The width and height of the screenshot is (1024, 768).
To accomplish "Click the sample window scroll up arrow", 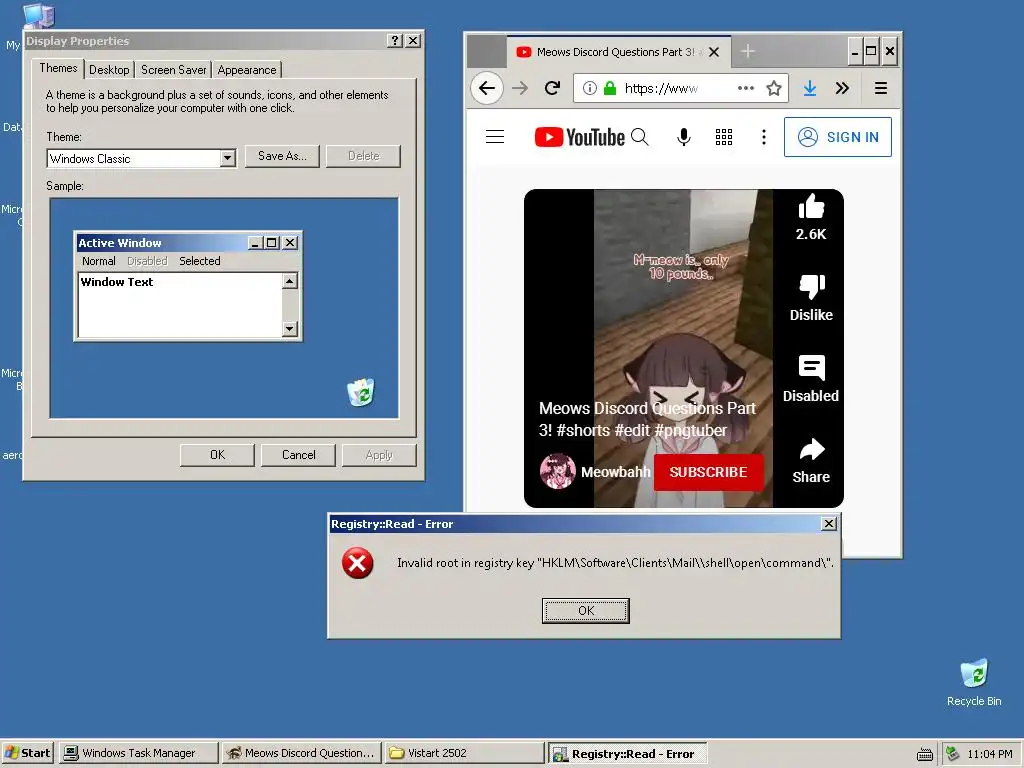I will (x=290, y=281).
